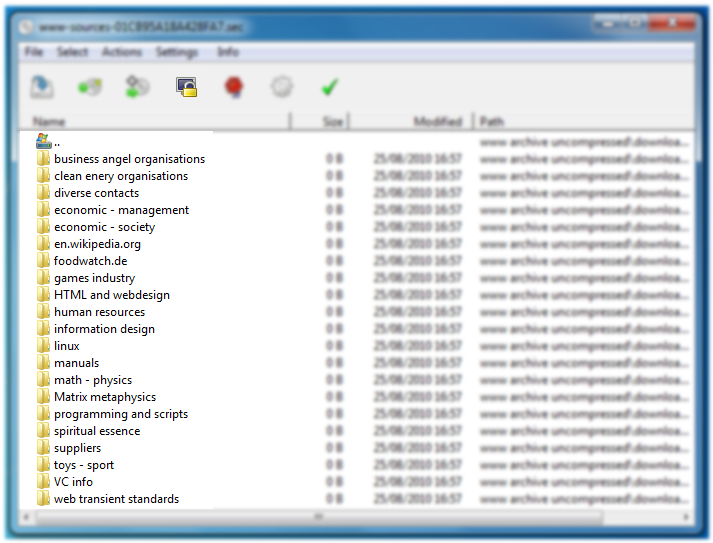The height and width of the screenshot is (543, 713).
Task: Open the Info menu
Action: tap(228, 52)
